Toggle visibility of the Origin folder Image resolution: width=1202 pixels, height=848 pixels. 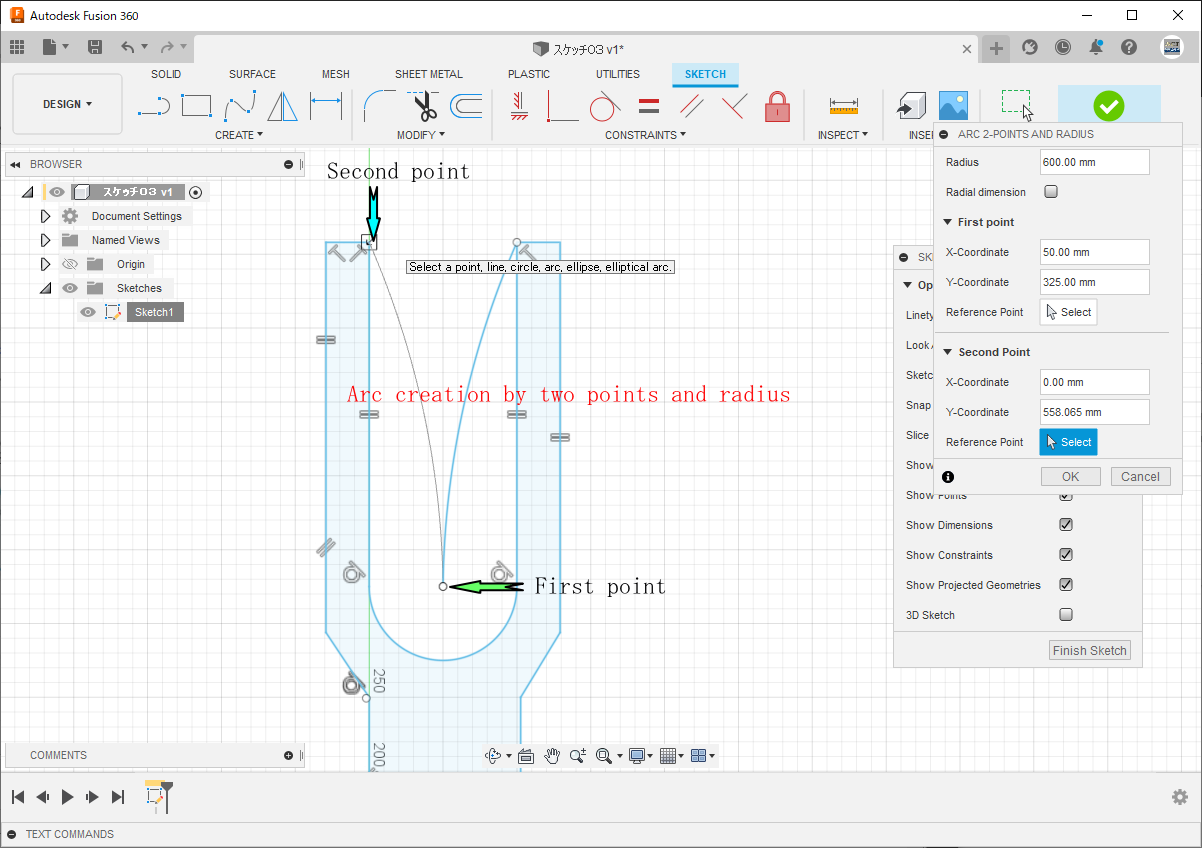[x=70, y=264]
